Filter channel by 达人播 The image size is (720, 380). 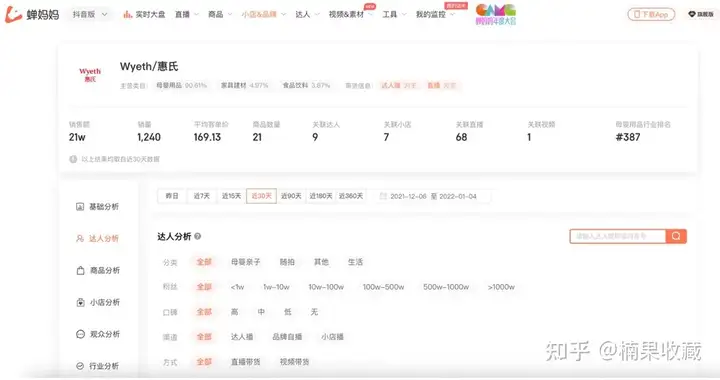tap(242, 336)
